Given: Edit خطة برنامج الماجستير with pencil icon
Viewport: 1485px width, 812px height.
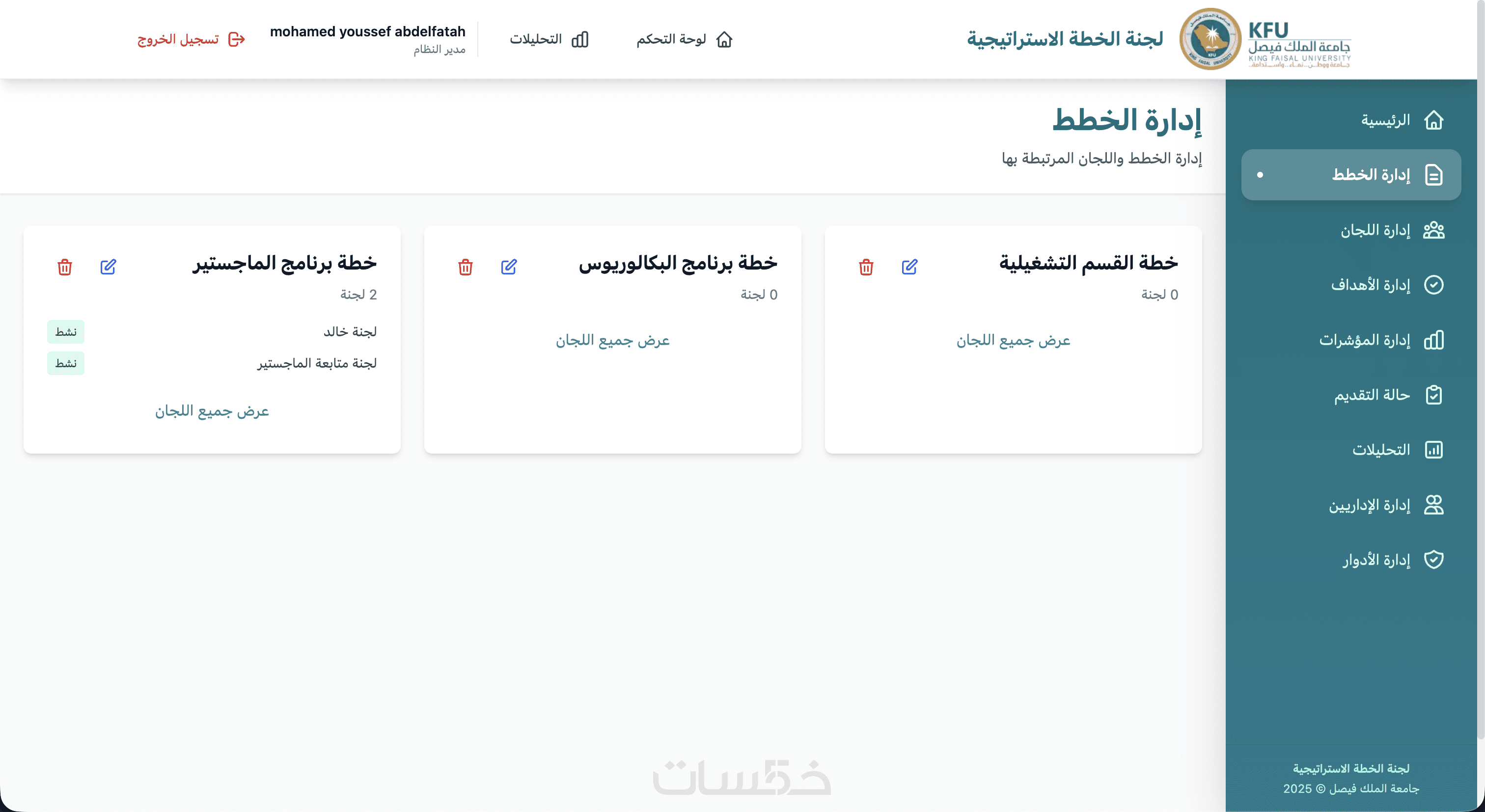Looking at the screenshot, I should (x=108, y=267).
